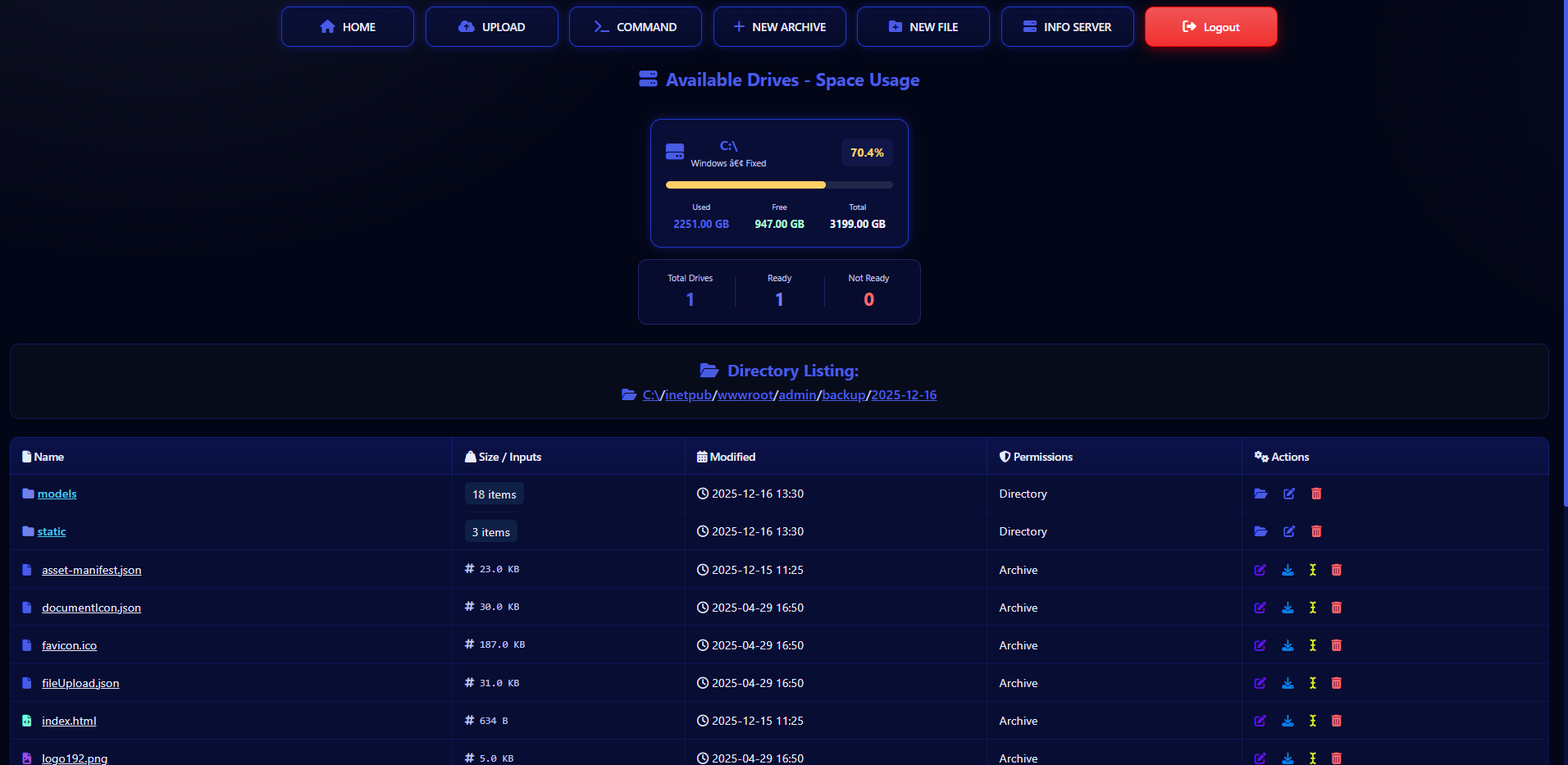Edit index.html with pencil icon
1568x765 pixels.
tap(1260, 721)
